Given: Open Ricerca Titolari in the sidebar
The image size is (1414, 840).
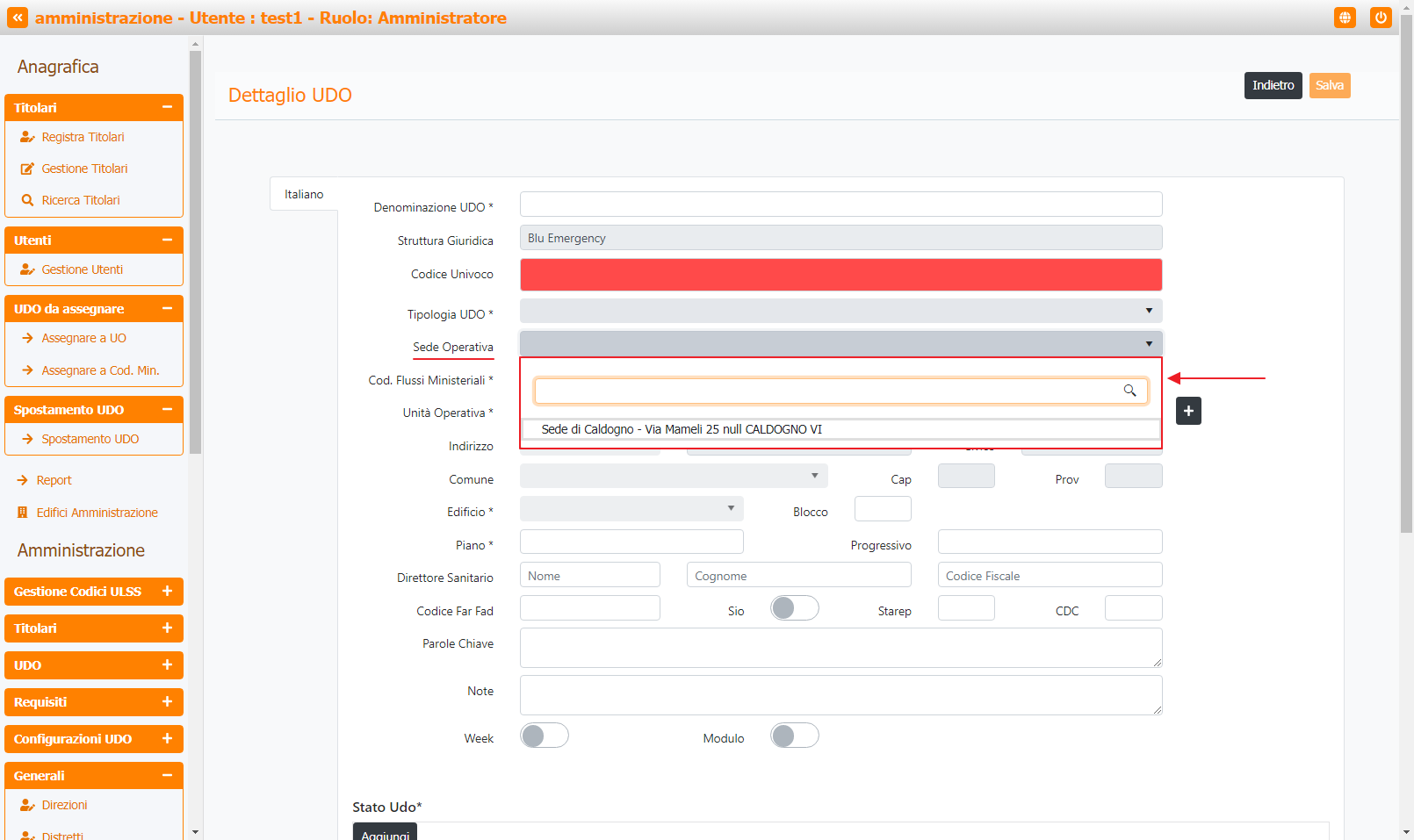Looking at the screenshot, I should (80, 200).
